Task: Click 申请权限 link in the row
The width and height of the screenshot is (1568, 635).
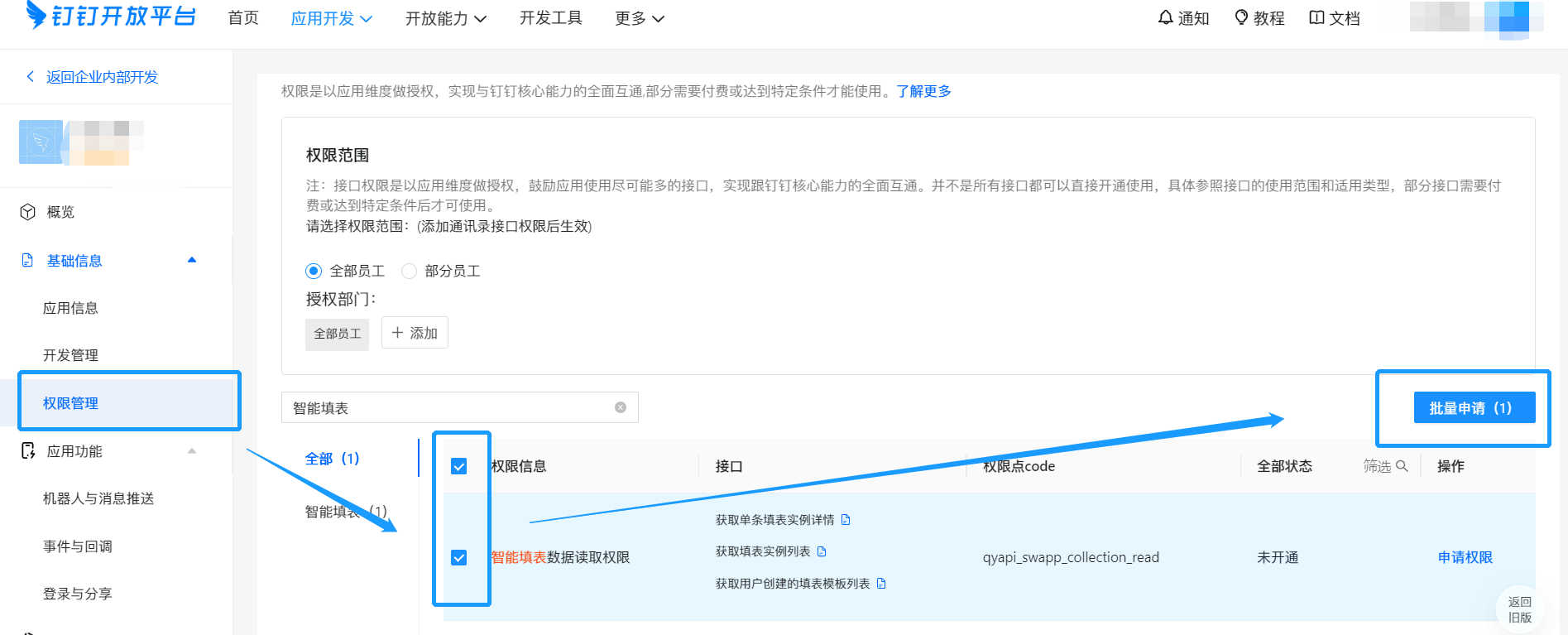Action: pyautogui.click(x=1465, y=557)
